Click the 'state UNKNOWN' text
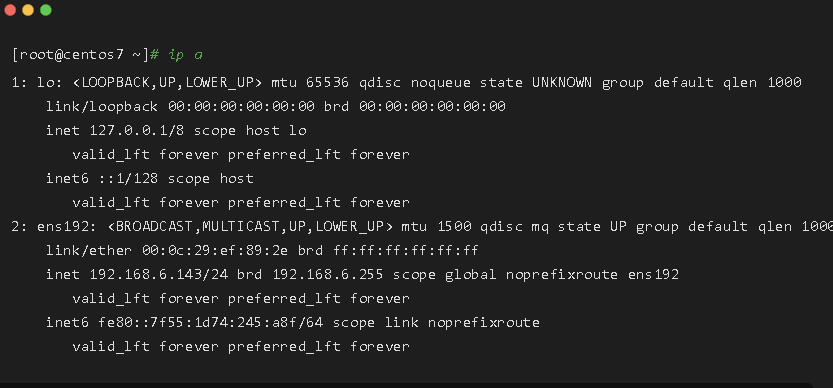This screenshot has width=833, height=388. (536, 83)
